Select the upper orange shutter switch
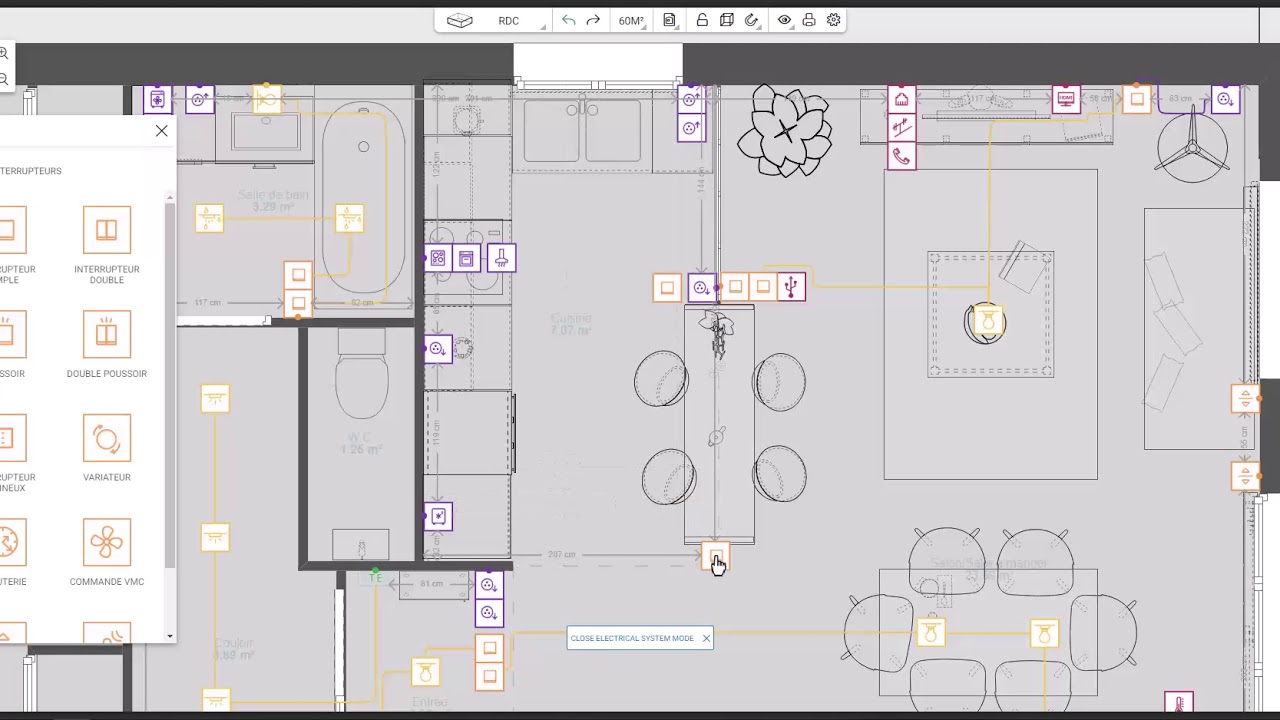Viewport: 1280px width, 720px height. pyautogui.click(x=1245, y=398)
